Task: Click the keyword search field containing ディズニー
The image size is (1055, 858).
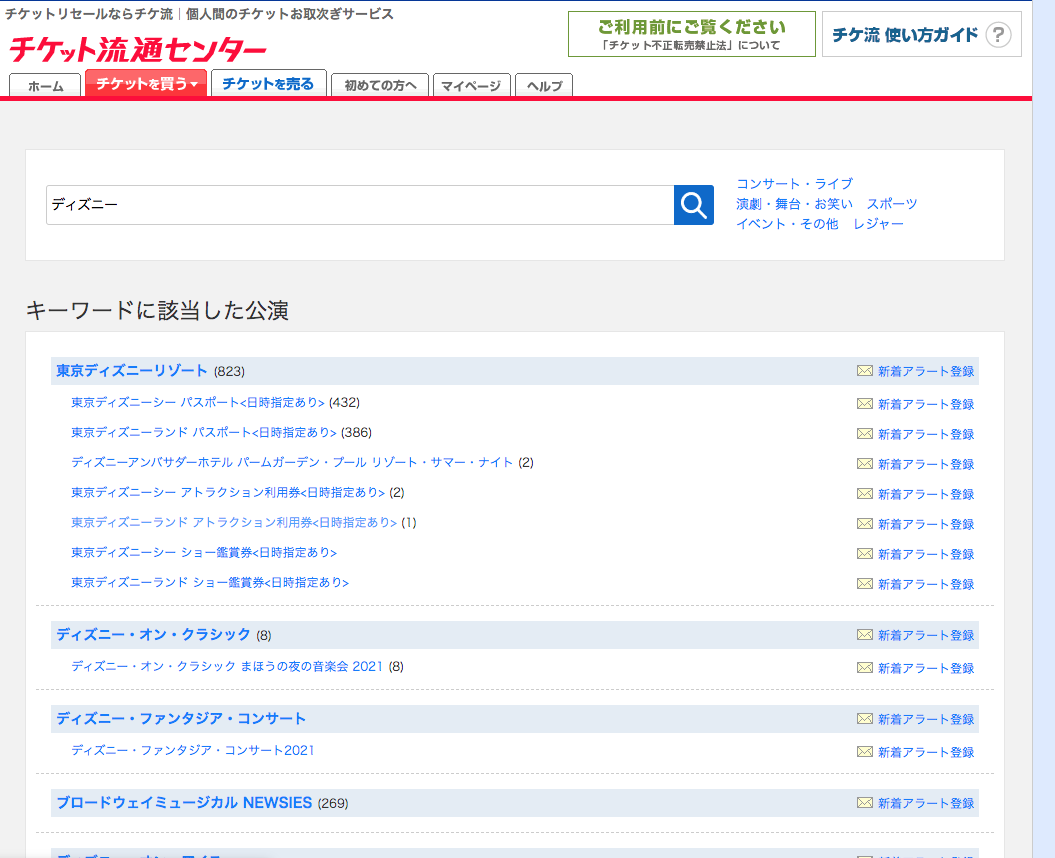Action: click(360, 205)
